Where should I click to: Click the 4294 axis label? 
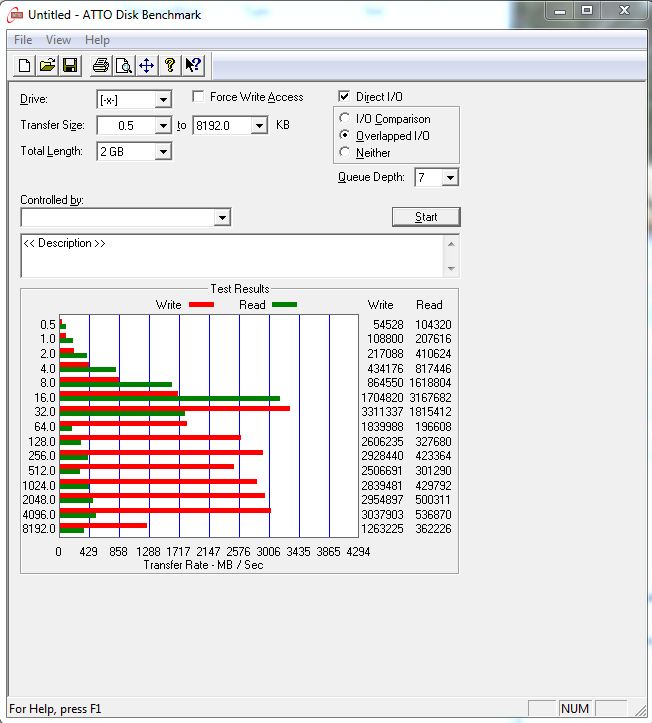click(358, 552)
